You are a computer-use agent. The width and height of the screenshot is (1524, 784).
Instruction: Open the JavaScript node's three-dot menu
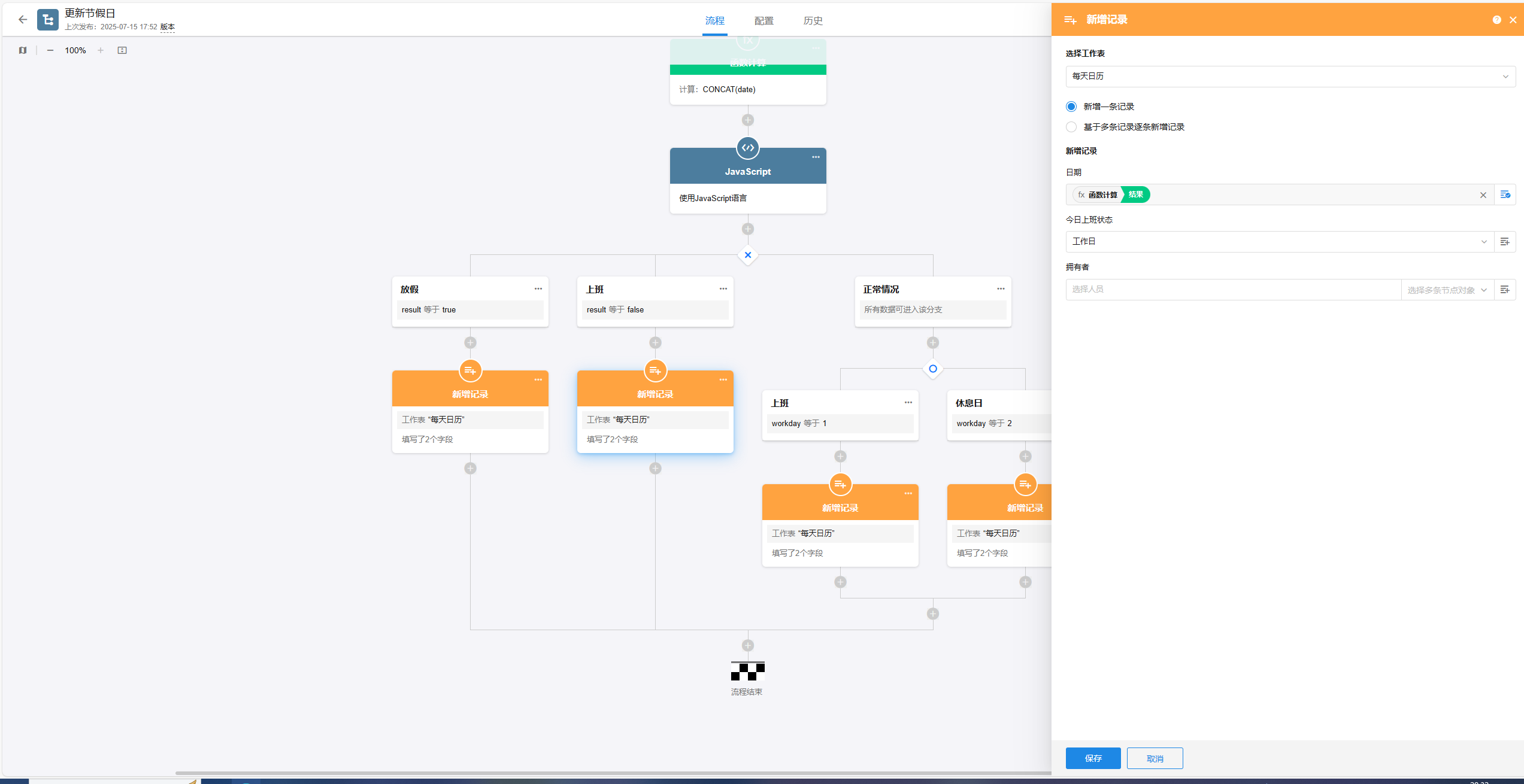[x=816, y=157]
